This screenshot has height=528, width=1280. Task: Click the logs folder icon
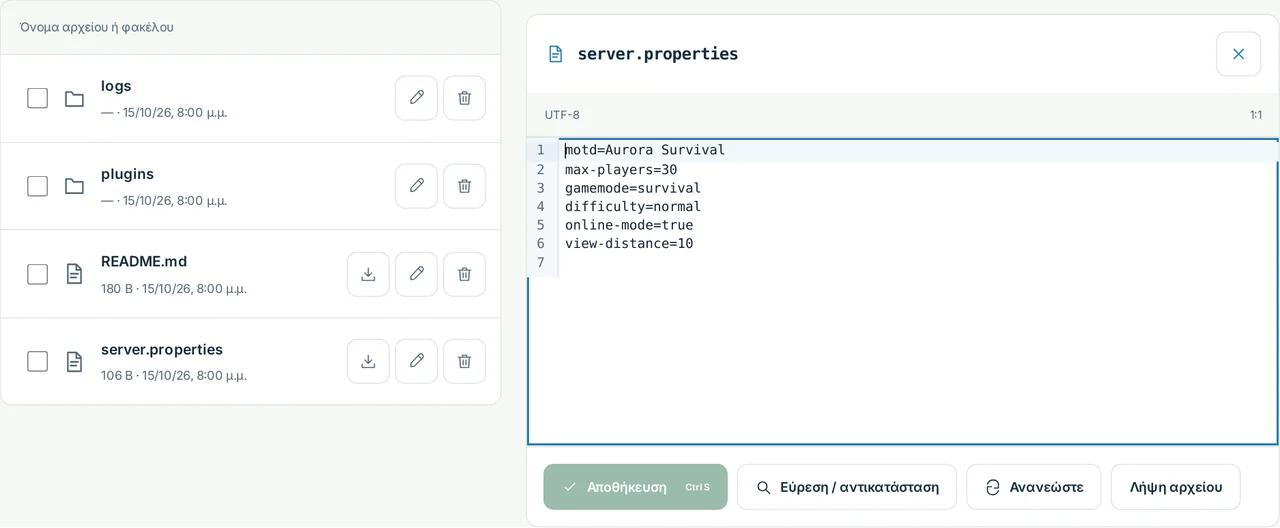74,99
